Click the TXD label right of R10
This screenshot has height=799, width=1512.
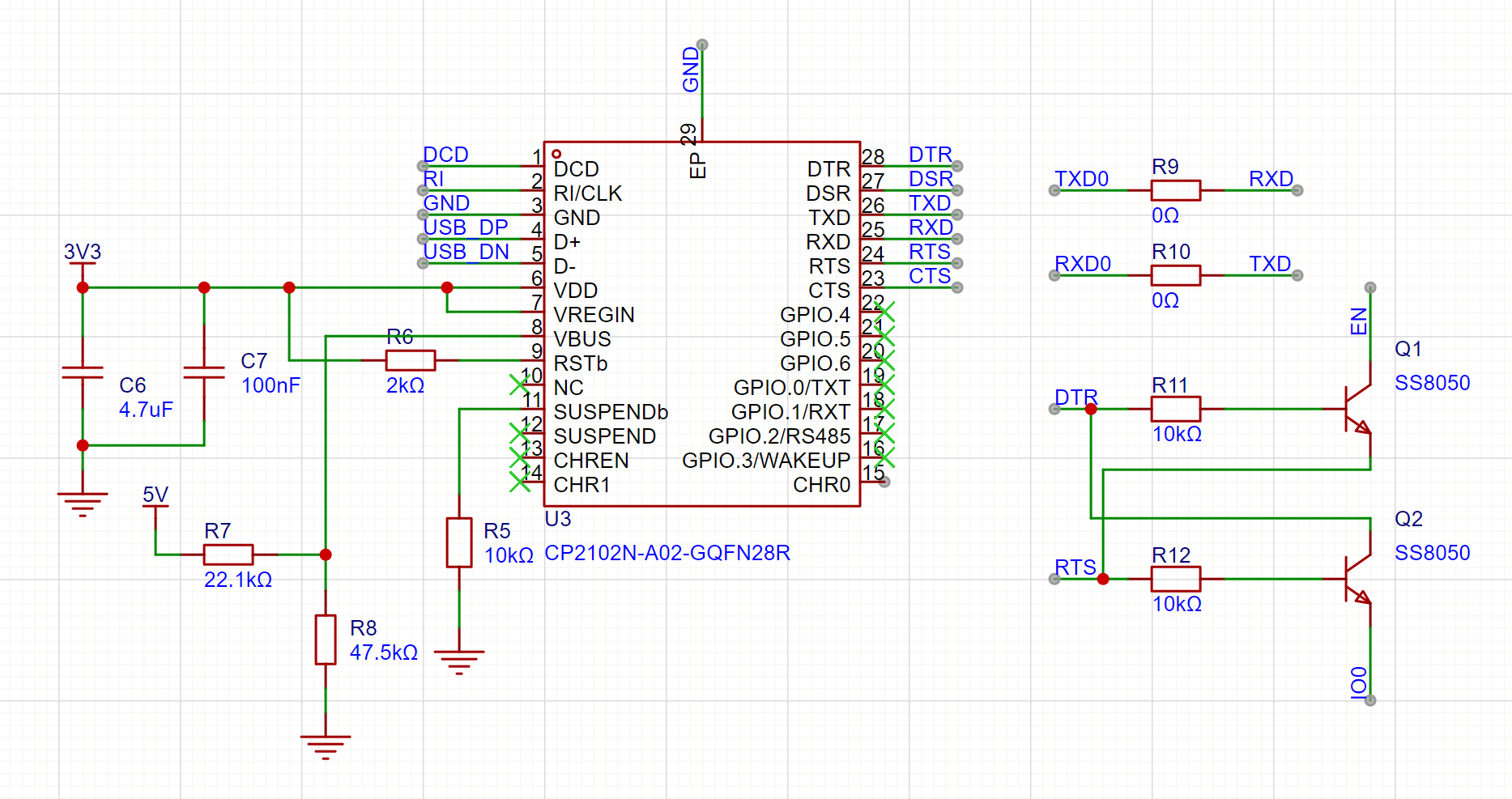coord(1270,264)
